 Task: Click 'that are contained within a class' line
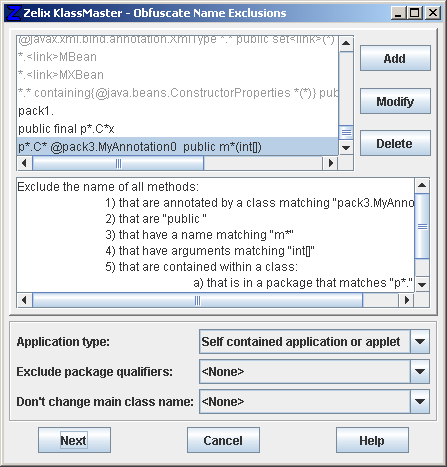click(201, 267)
